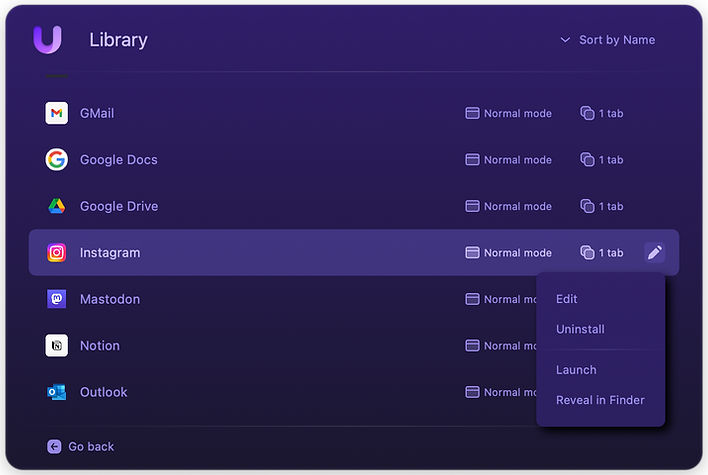Viewport: 708px width, 475px height.
Task: Select the Instagram app name
Action: pyautogui.click(x=110, y=252)
